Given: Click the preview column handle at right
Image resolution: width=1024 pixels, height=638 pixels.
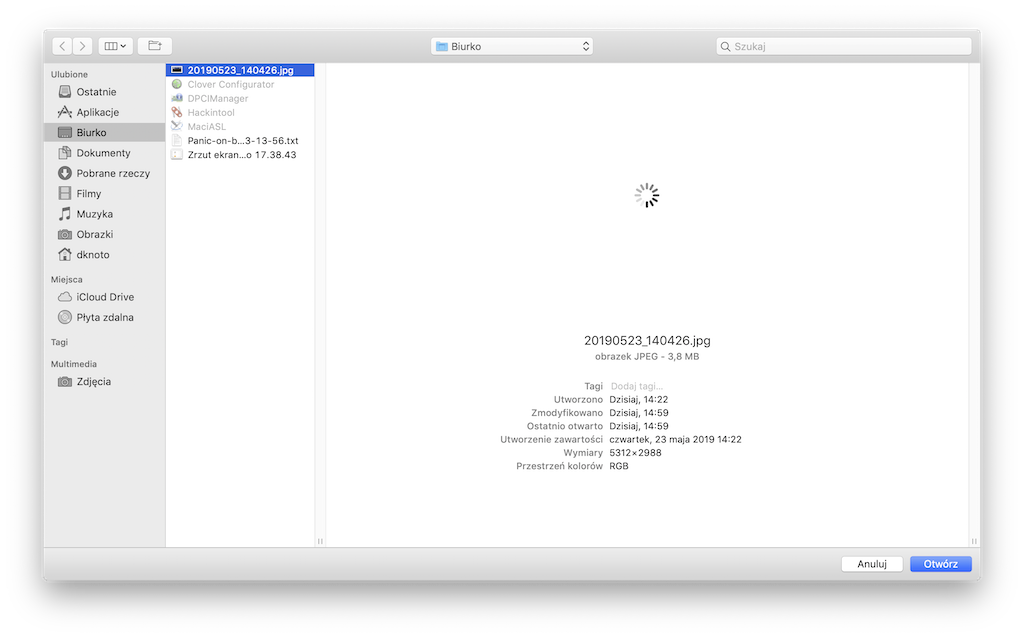Looking at the screenshot, I should 974,541.
